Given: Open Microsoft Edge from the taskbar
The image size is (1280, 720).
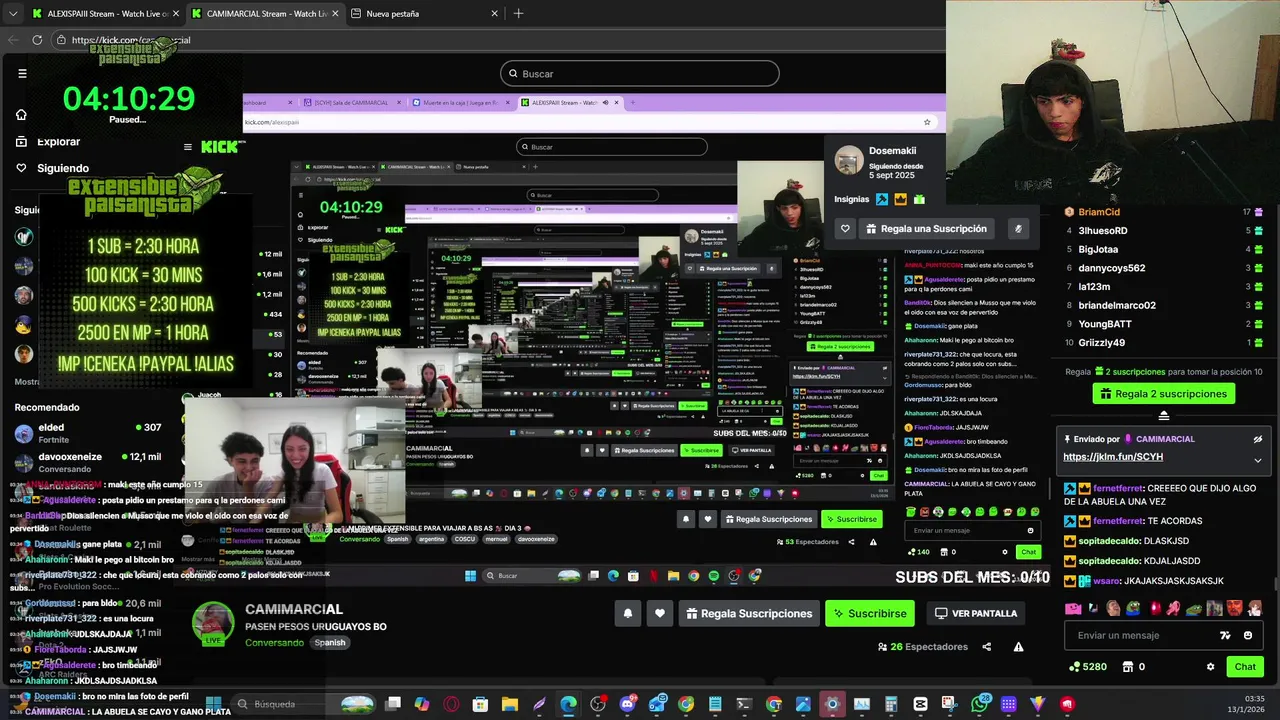Looking at the screenshot, I should tap(568, 704).
